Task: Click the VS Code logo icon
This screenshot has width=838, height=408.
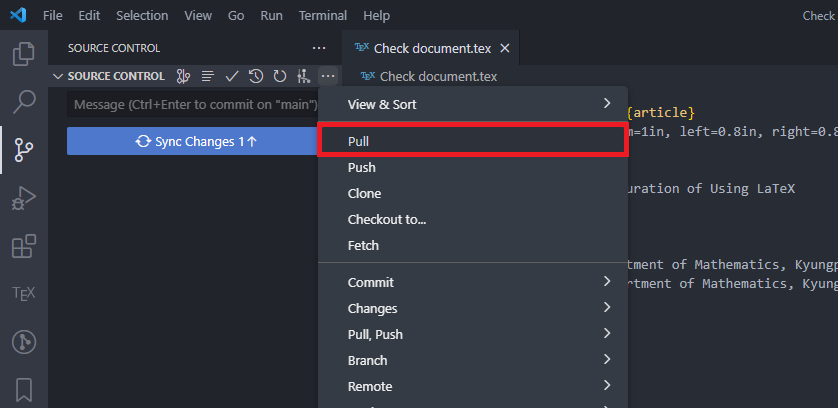Action: pos(18,16)
